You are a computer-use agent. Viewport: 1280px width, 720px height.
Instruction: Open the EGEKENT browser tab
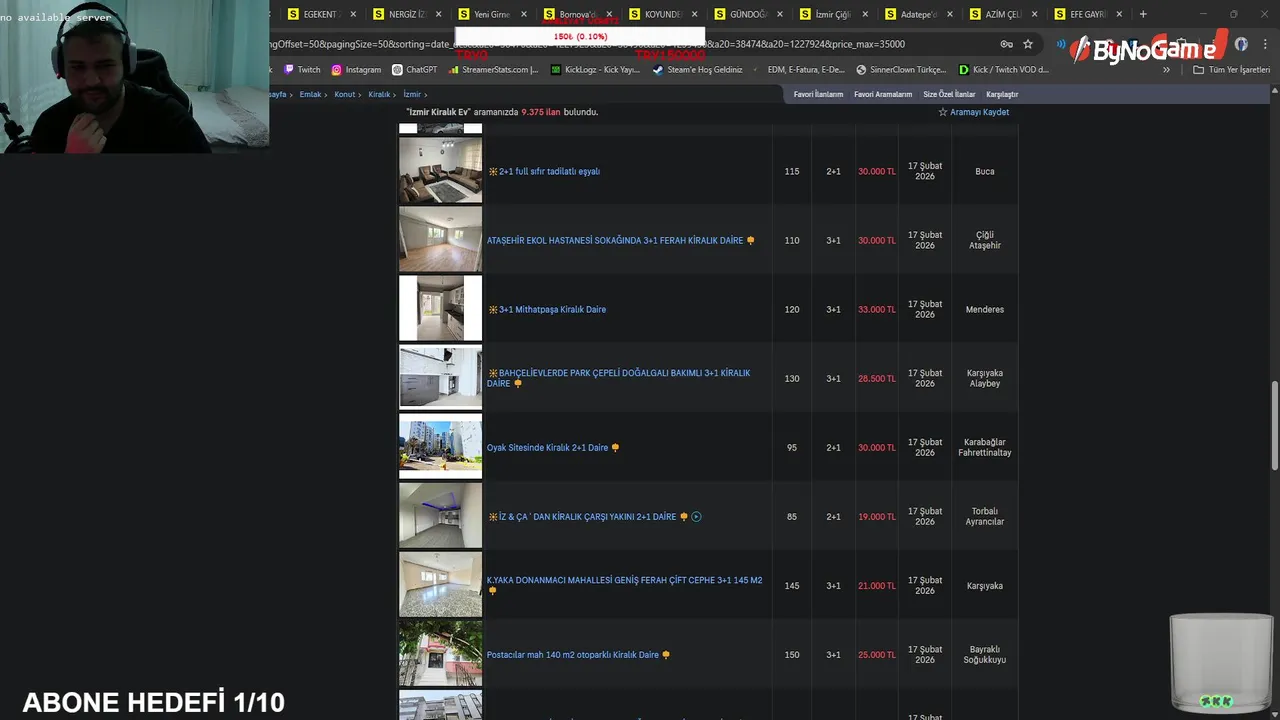tap(320, 14)
